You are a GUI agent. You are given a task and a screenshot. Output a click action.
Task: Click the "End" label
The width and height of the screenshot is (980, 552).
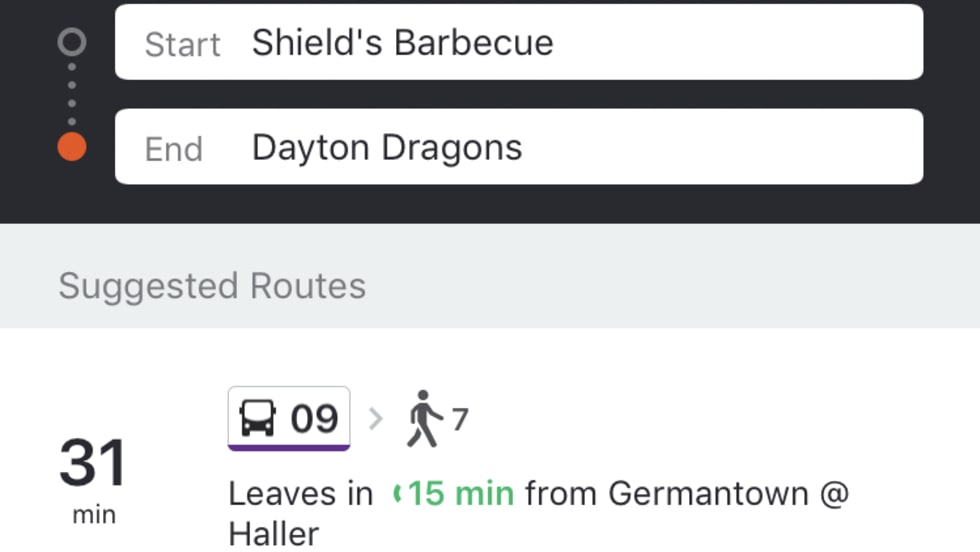[174, 149]
